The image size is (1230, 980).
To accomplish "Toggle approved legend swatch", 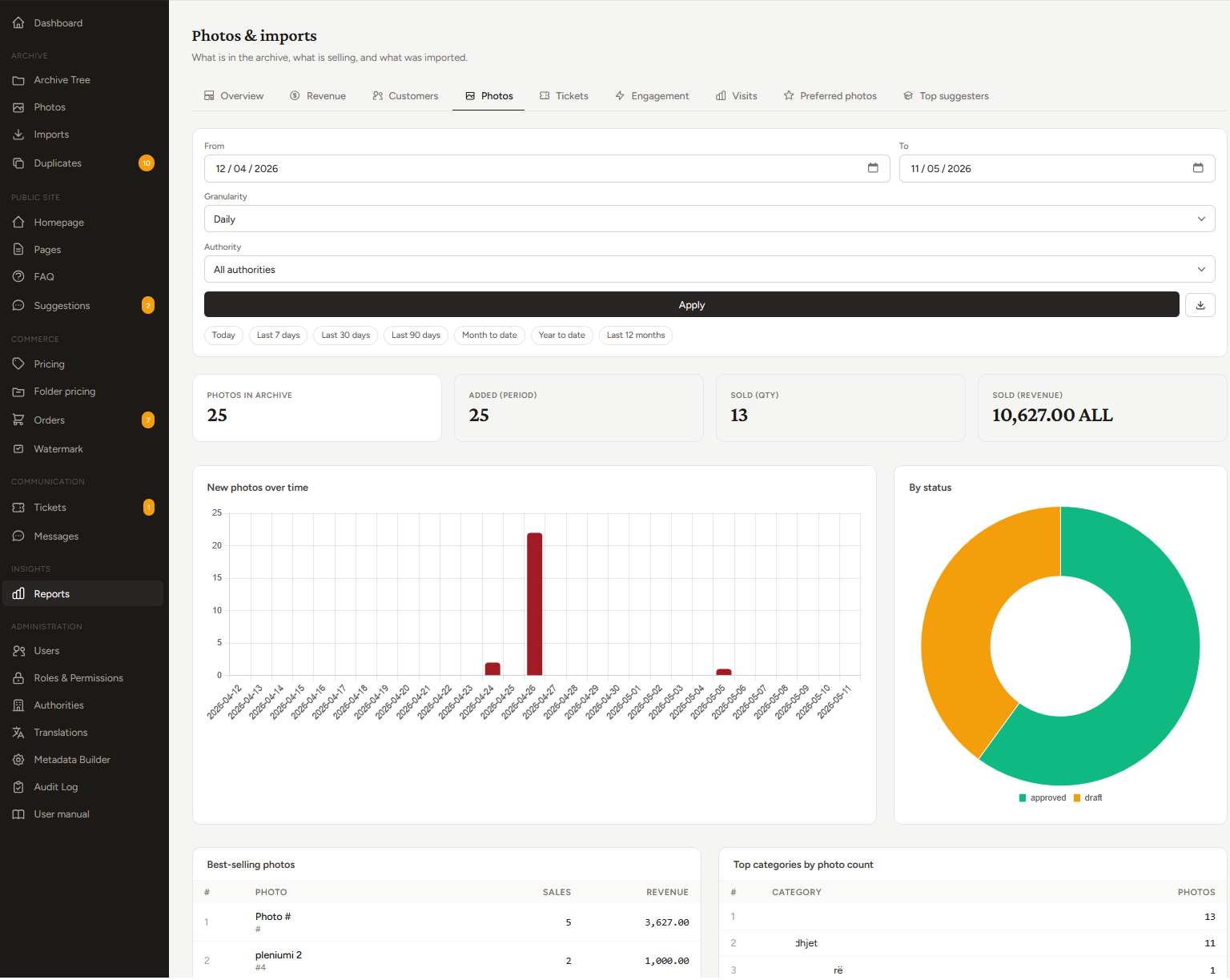I will pyautogui.click(x=1023, y=798).
